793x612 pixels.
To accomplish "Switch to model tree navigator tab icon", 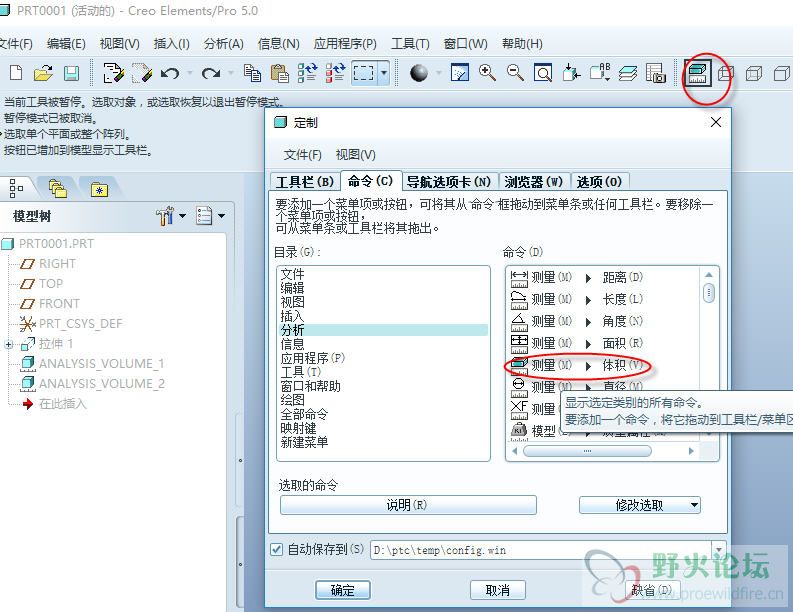I will [x=17, y=188].
